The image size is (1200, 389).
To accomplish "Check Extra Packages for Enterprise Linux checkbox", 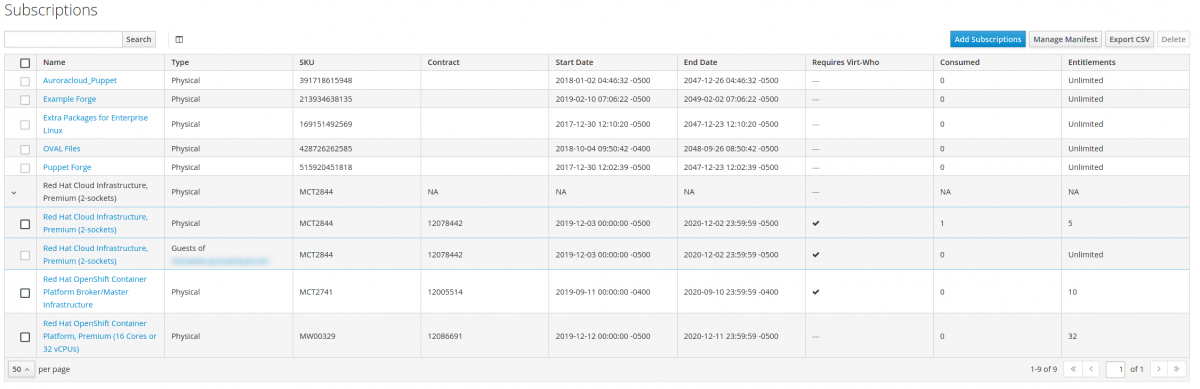I will point(25,124).
